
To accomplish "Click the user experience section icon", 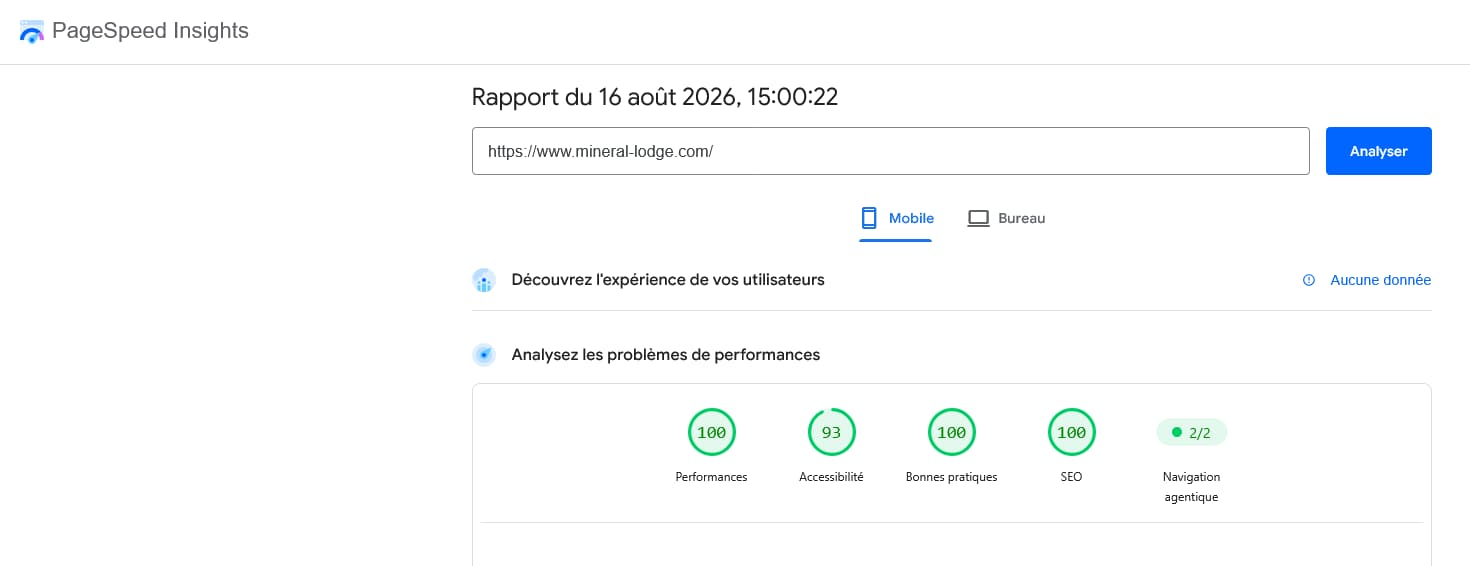I will click(x=484, y=280).
